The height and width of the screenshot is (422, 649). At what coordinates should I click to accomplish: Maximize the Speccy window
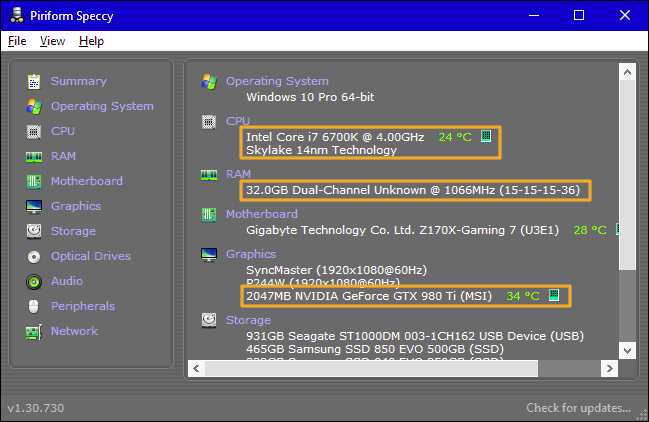(579, 15)
